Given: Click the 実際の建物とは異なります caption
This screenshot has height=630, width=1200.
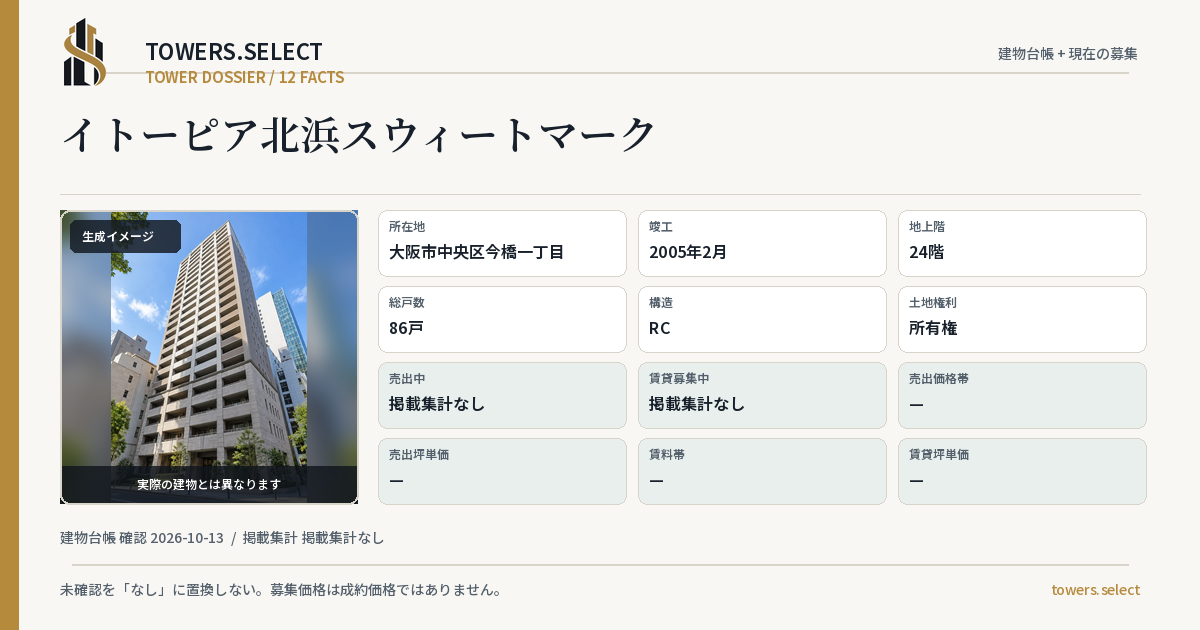Looking at the screenshot, I should point(209,484).
